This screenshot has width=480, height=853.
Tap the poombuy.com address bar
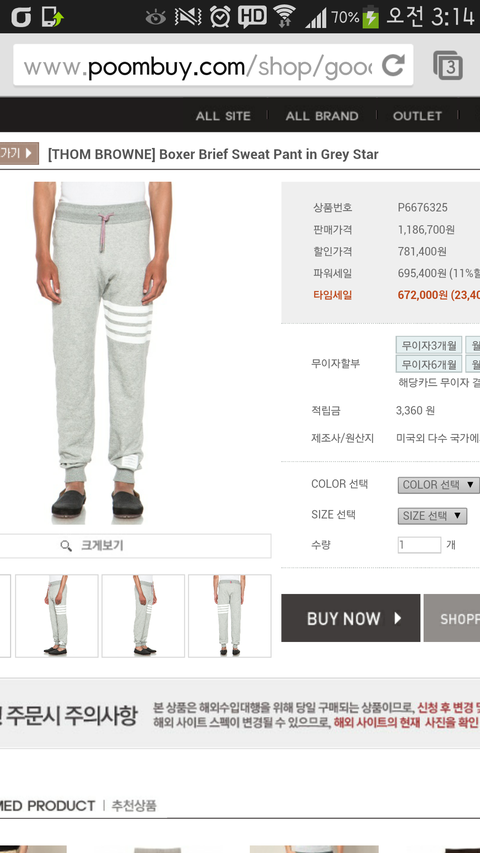click(x=198, y=66)
